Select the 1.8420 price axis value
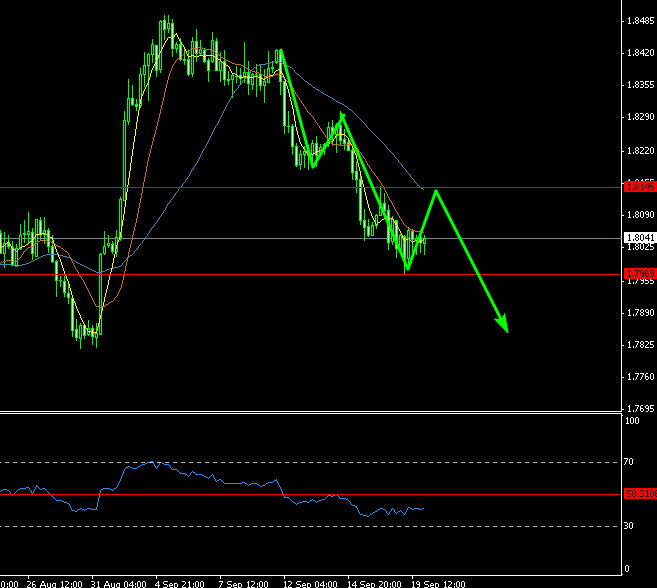This screenshot has height=588, width=657. pyautogui.click(x=640, y=52)
